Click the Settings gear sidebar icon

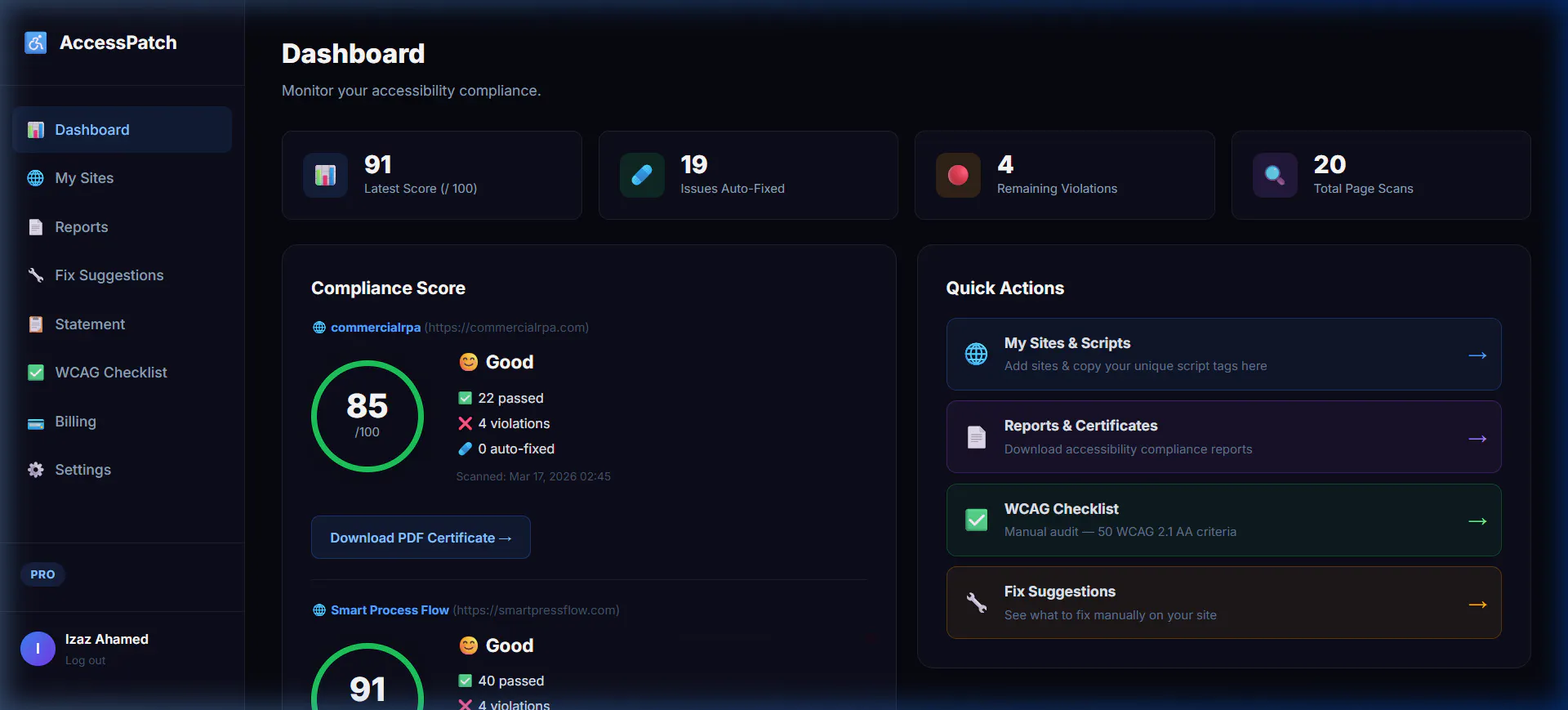pos(36,470)
